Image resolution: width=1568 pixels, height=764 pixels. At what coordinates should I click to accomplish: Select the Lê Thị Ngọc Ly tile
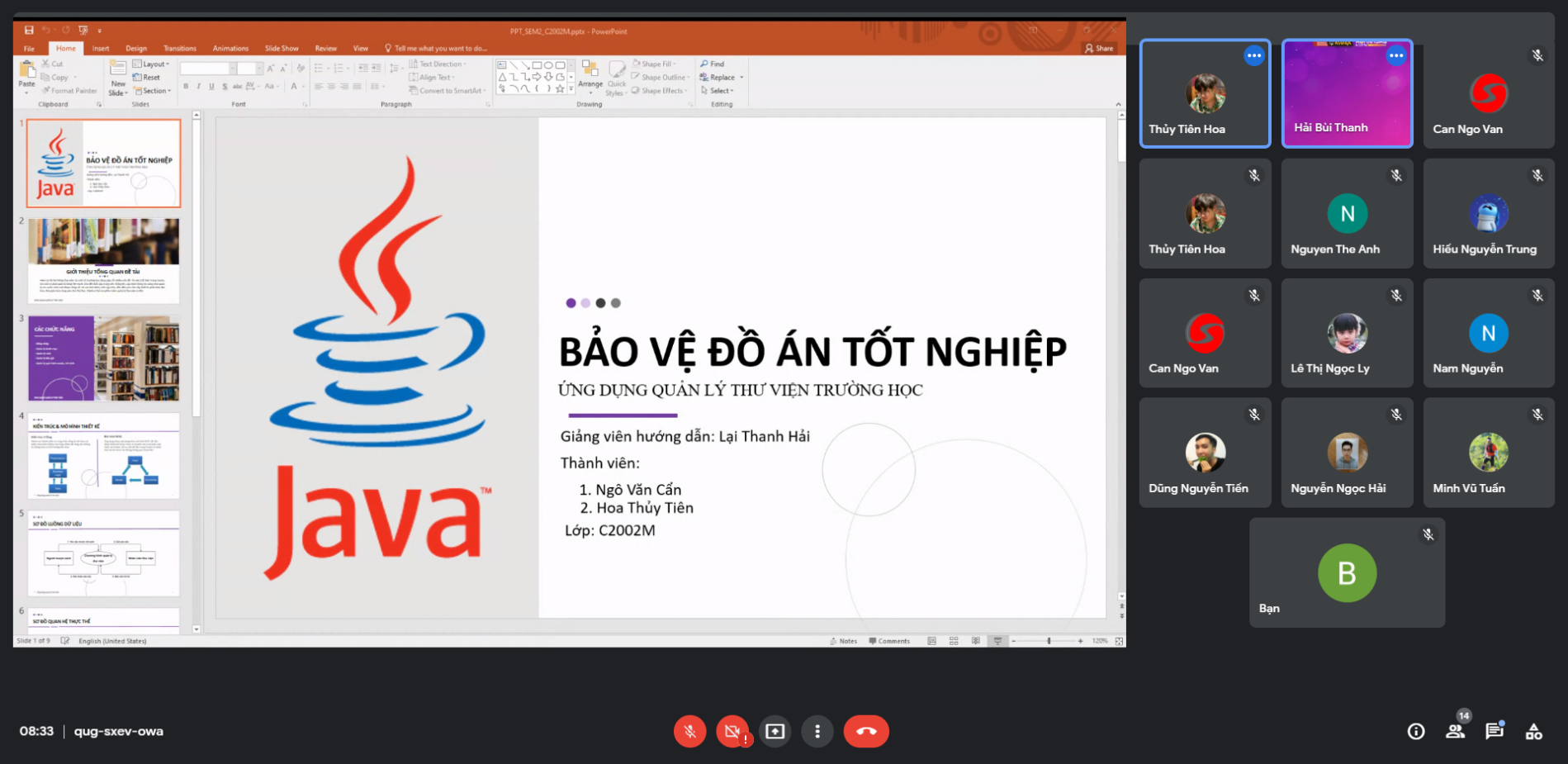1347,333
